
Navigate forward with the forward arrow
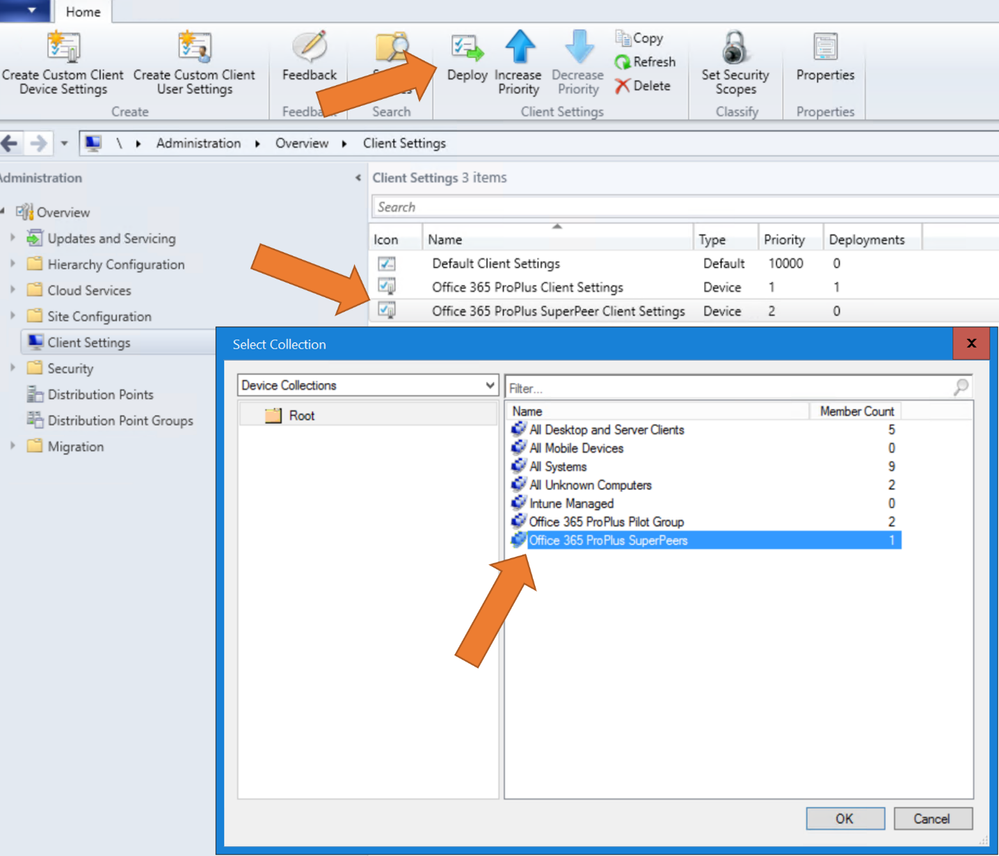click(38, 143)
